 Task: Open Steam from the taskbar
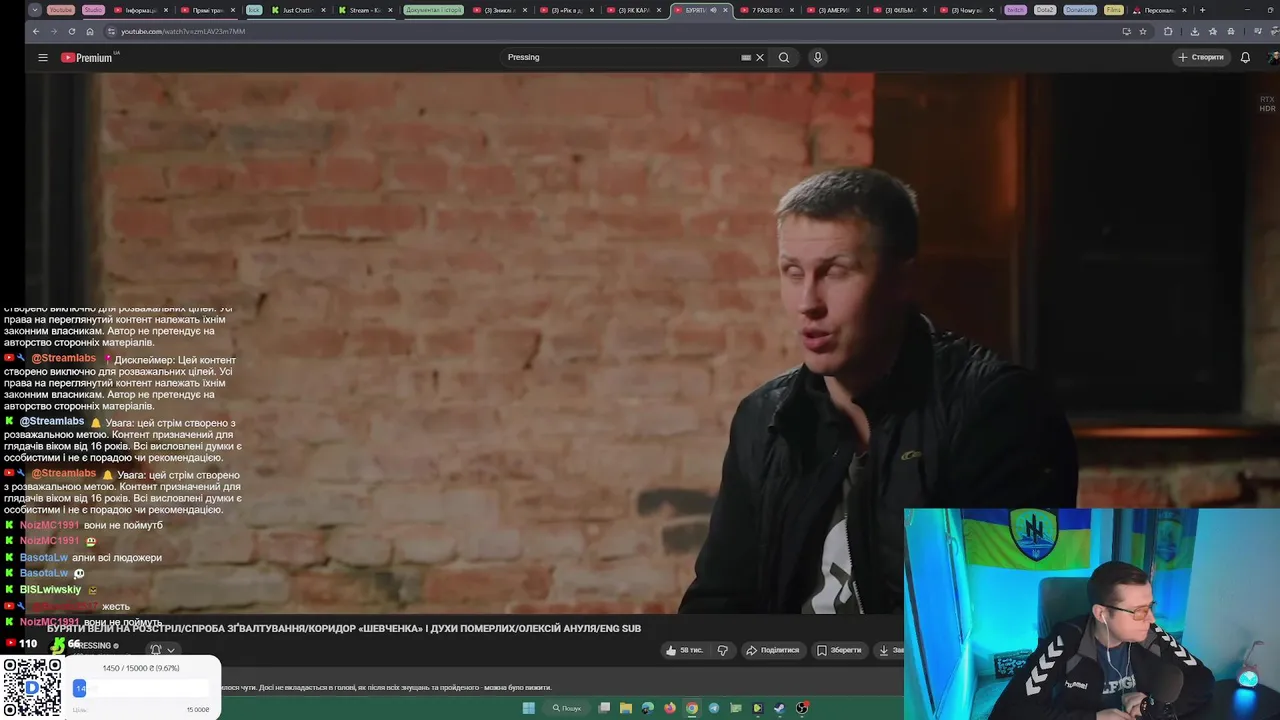(x=780, y=708)
